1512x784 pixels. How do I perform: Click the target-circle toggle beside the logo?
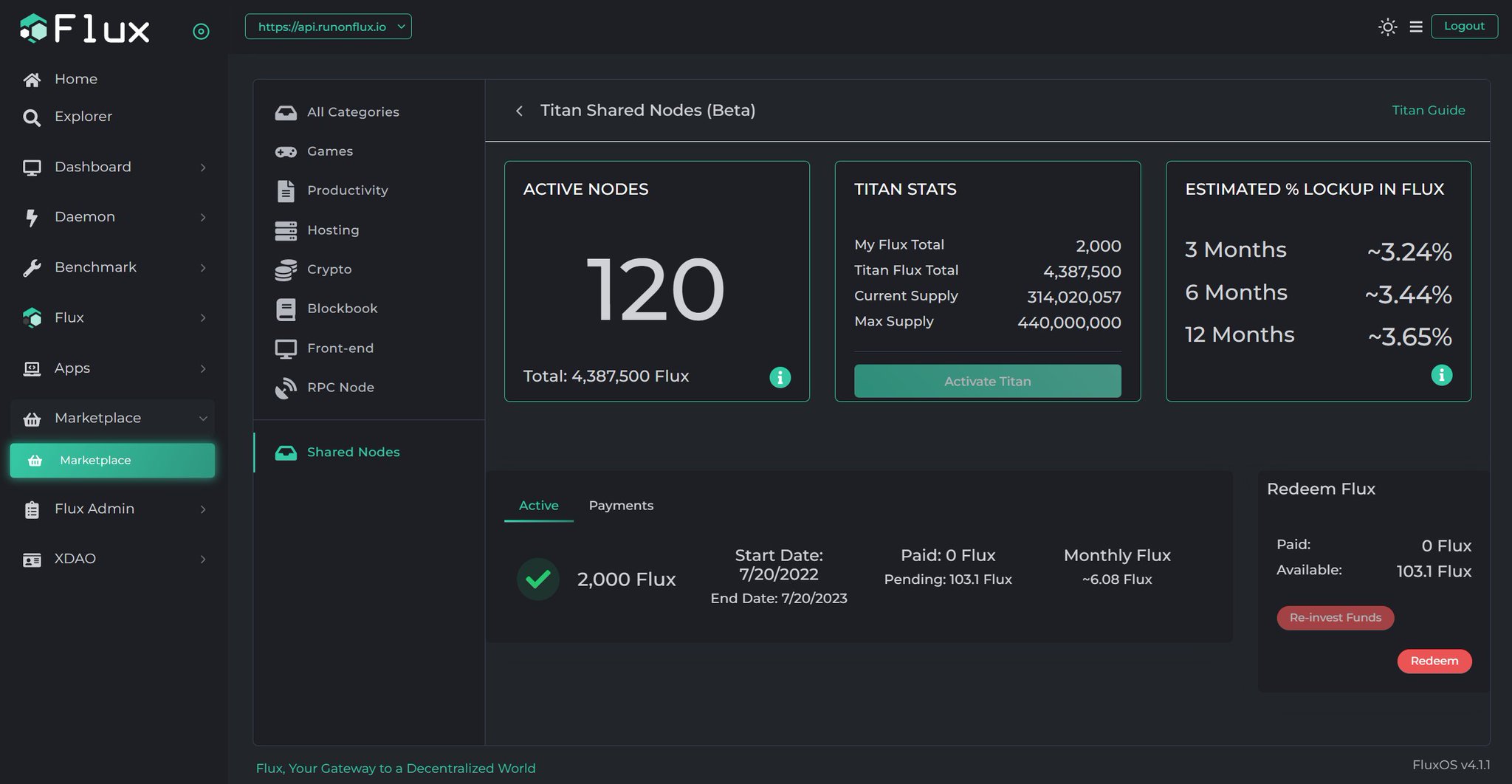202,30
